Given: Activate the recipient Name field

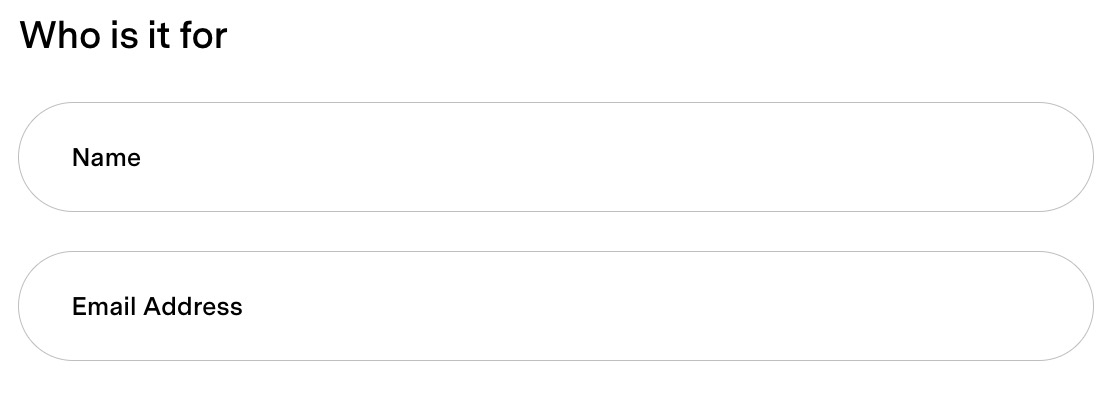Looking at the screenshot, I should [x=556, y=157].
